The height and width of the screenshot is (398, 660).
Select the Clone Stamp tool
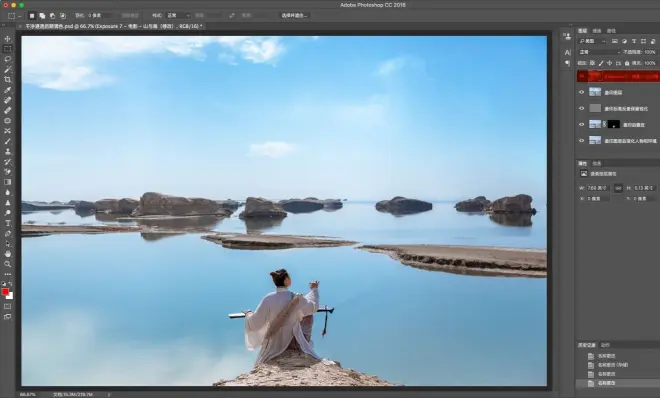point(8,151)
